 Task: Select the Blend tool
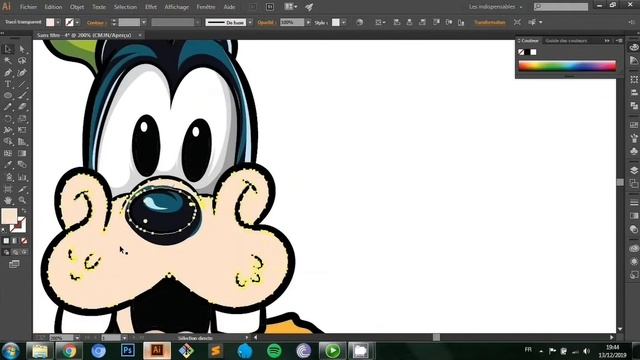22,164
